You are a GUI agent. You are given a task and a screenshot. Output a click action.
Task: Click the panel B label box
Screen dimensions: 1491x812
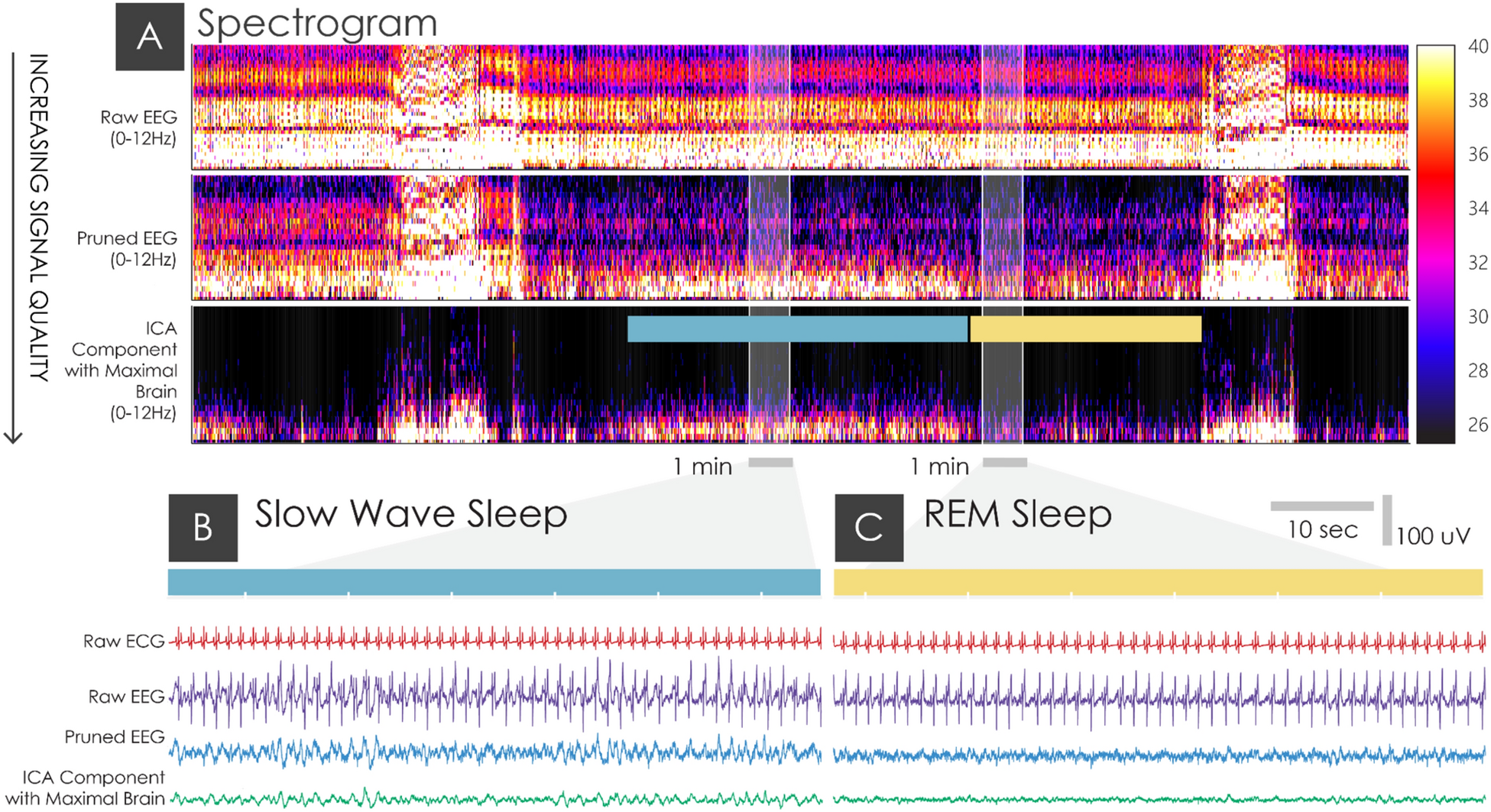[x=203, y=528]
